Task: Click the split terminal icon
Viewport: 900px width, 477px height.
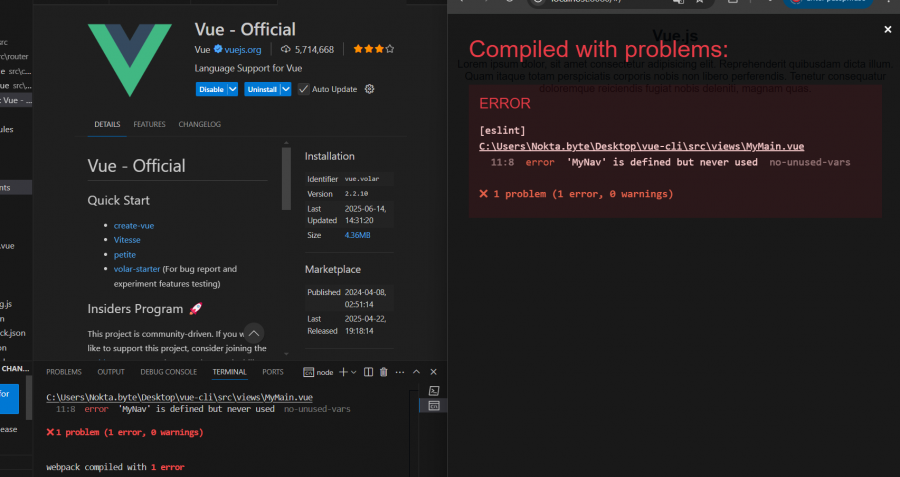Action: [368, 372]
